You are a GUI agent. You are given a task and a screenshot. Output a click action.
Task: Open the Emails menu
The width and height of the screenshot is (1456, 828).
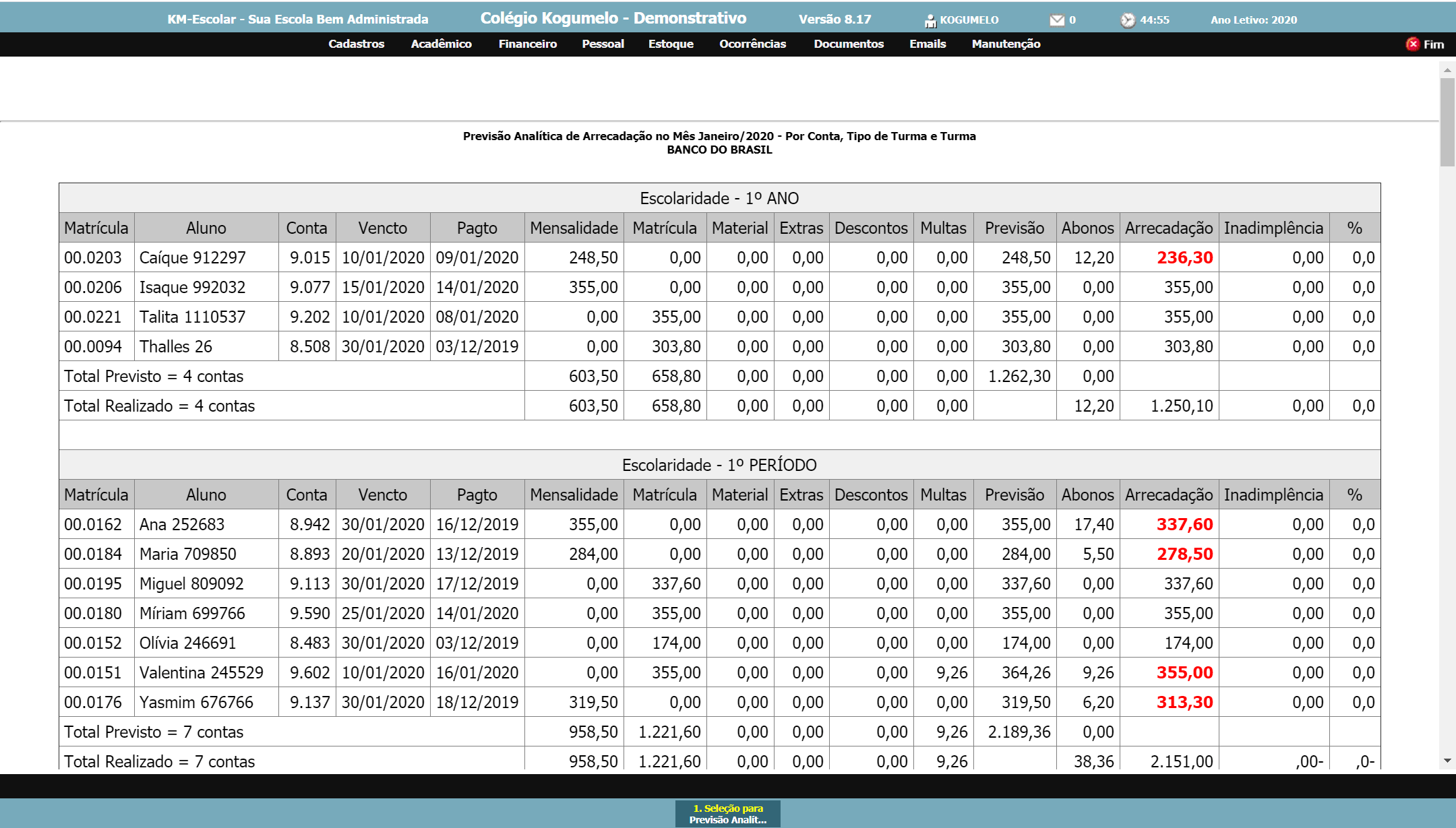928,44
